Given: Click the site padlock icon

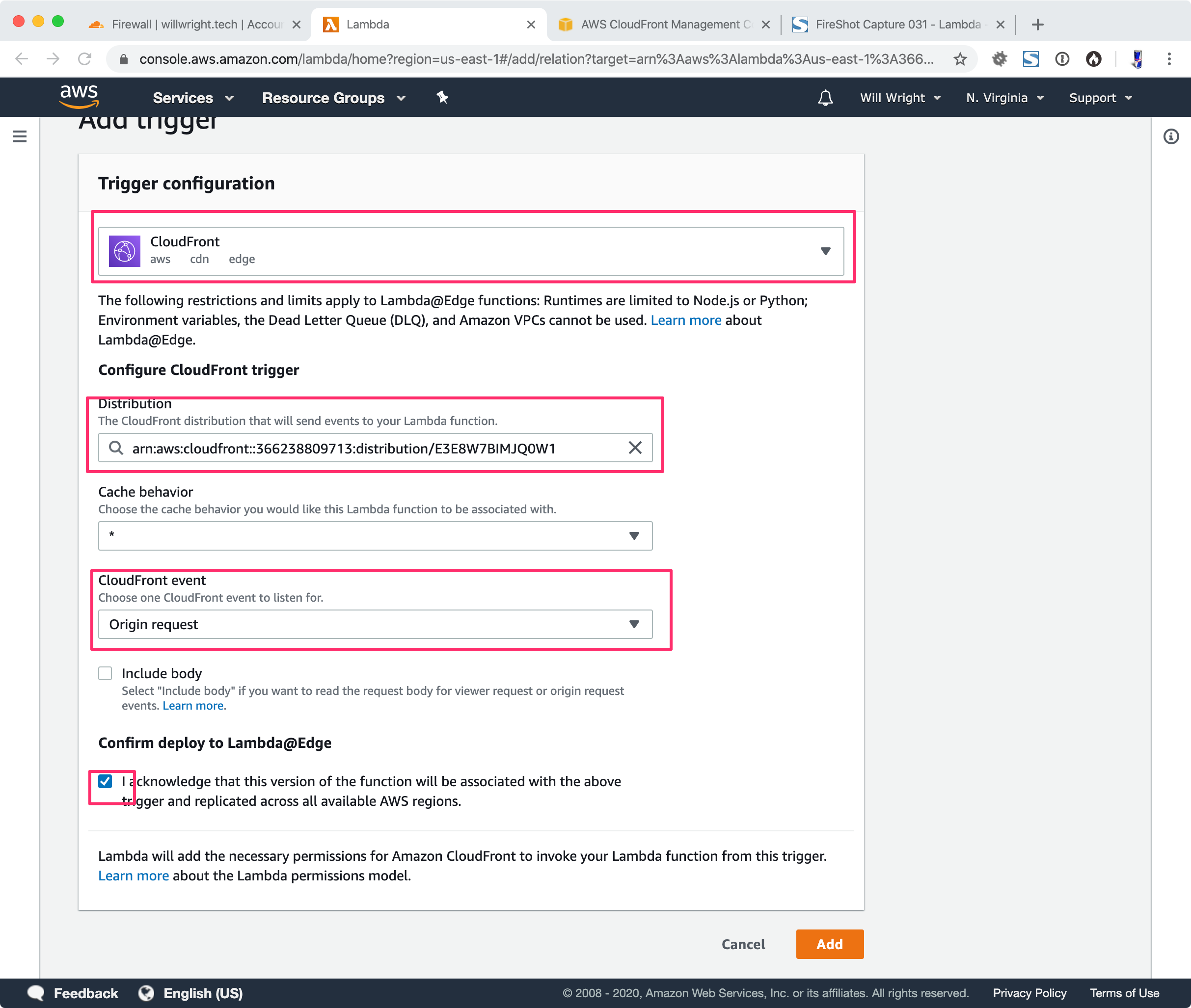Looking at the screenshot, I should (x=123, y=59).
